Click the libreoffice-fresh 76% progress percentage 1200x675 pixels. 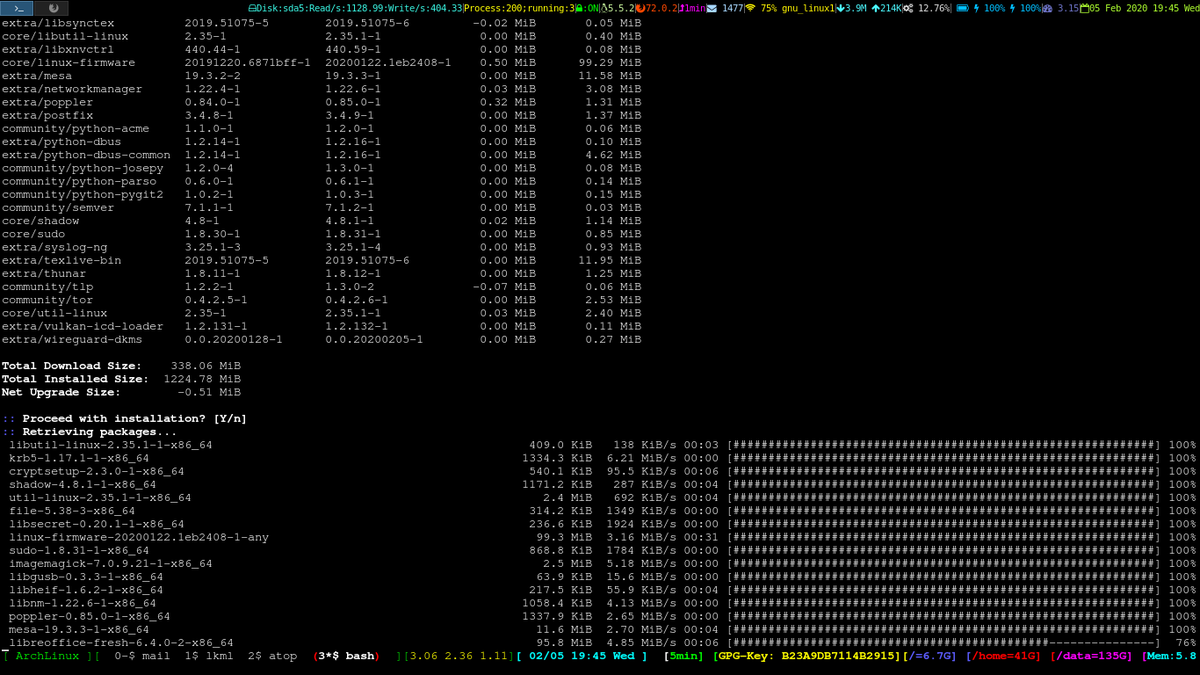click(1186, 643)
